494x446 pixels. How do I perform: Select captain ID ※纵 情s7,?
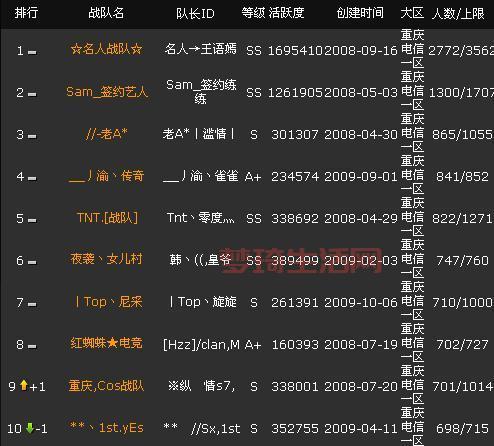pyautogui.click(x=202, y=386)
